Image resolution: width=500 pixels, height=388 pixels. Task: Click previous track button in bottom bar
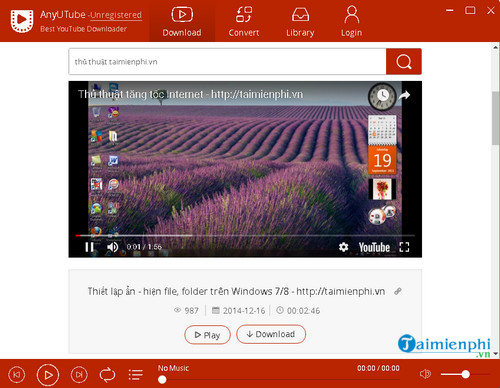[16, 375]
